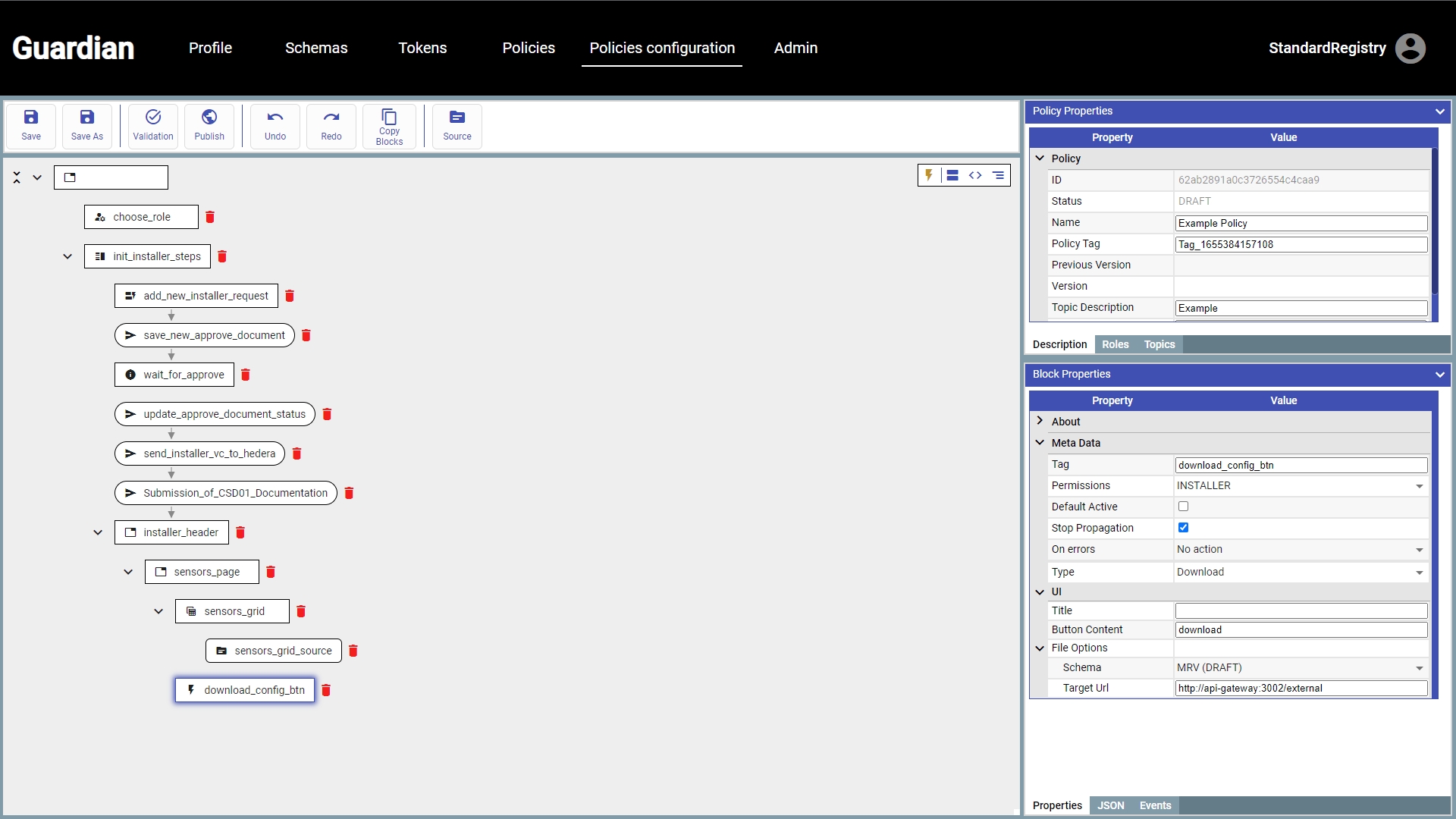
Task: Enable the Default Active checkbox
Action: [1183, 507]
